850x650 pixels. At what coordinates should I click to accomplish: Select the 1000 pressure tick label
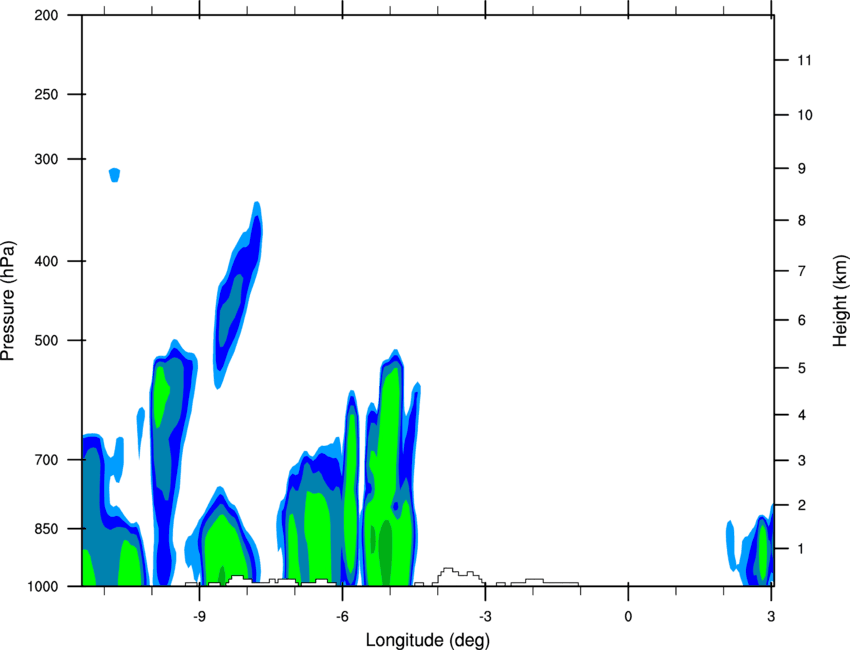pos(42,586)
